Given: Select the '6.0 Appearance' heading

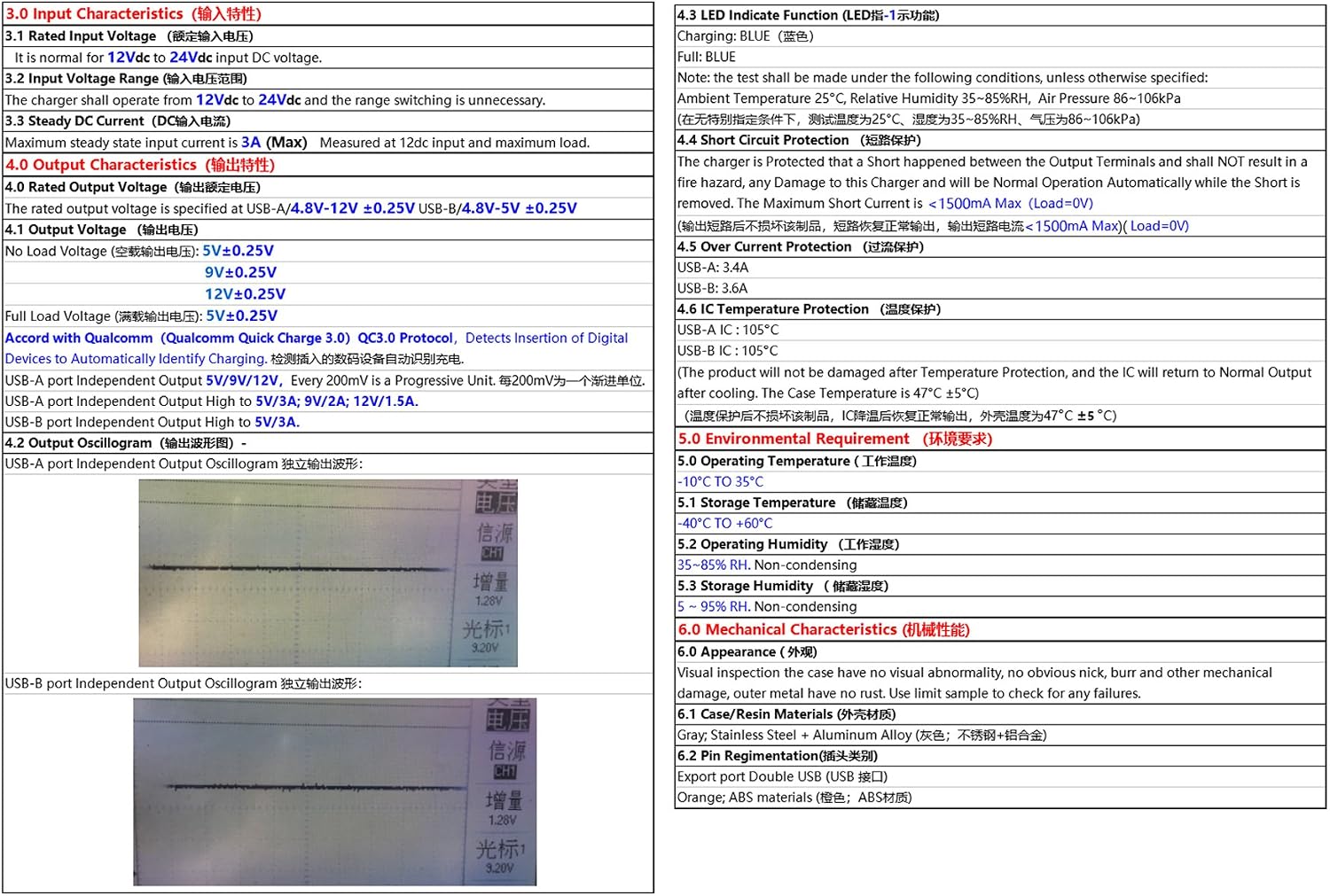Looking at the screenshot, I should coord(747,651).
